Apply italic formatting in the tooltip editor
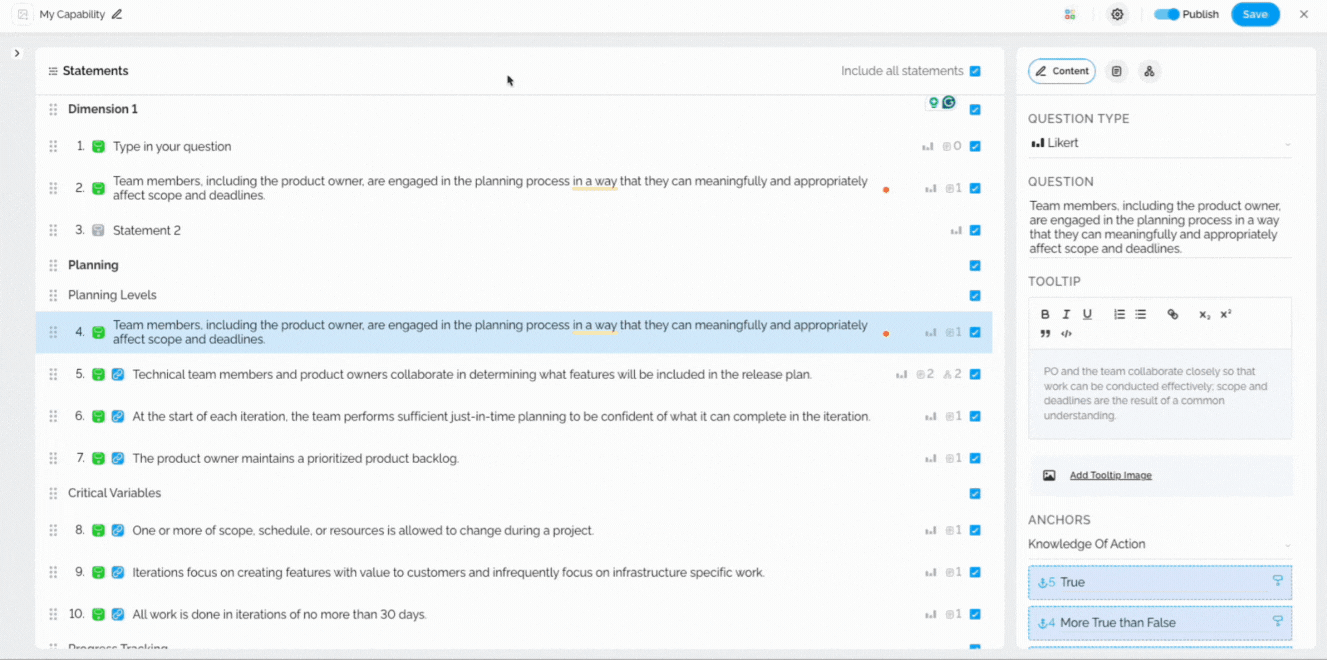Viewport: 1327px width, 660px height. 1066,314
